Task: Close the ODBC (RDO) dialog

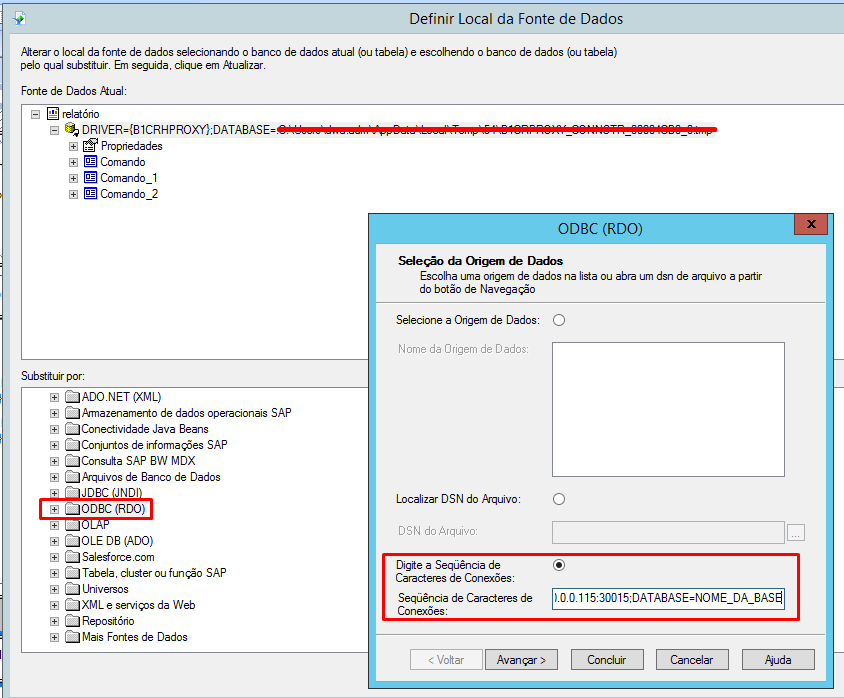Action: coord(812,225)
